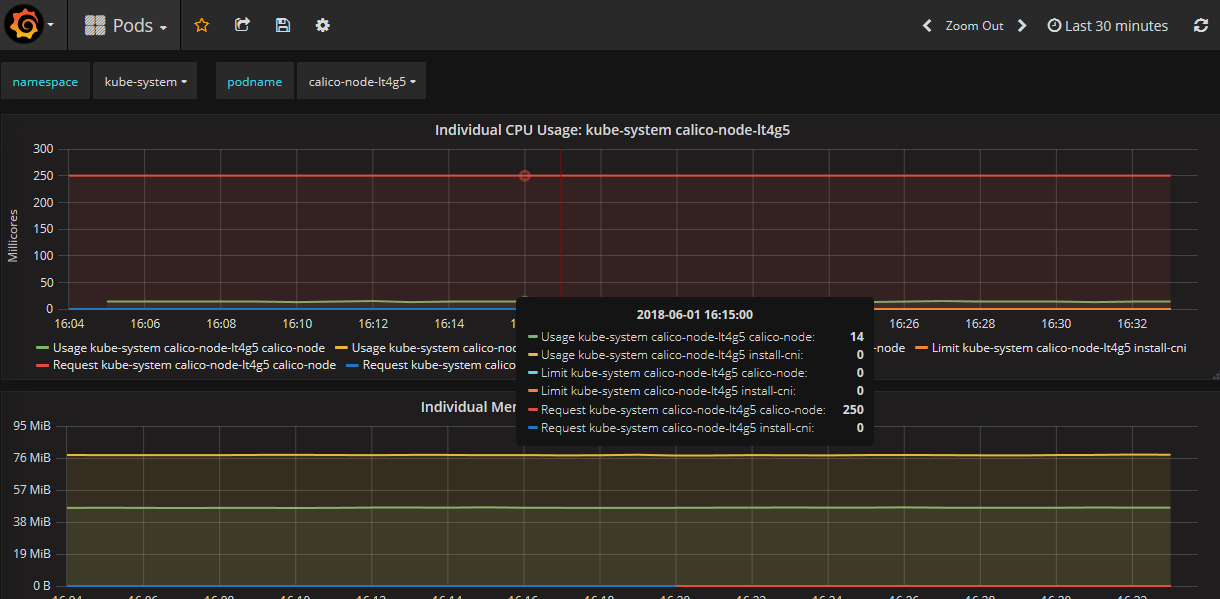Open the Pods dashboard picker dropdown

[x=126, y=26]
